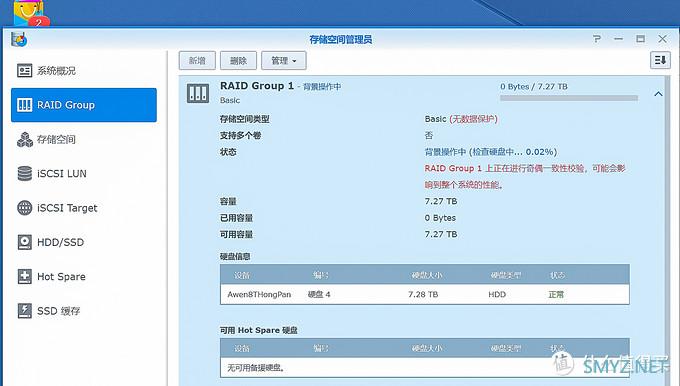Click the iSCSI LUN database icon
The height and width of the screenshot is (386, 680).
[x=25, y=173]
